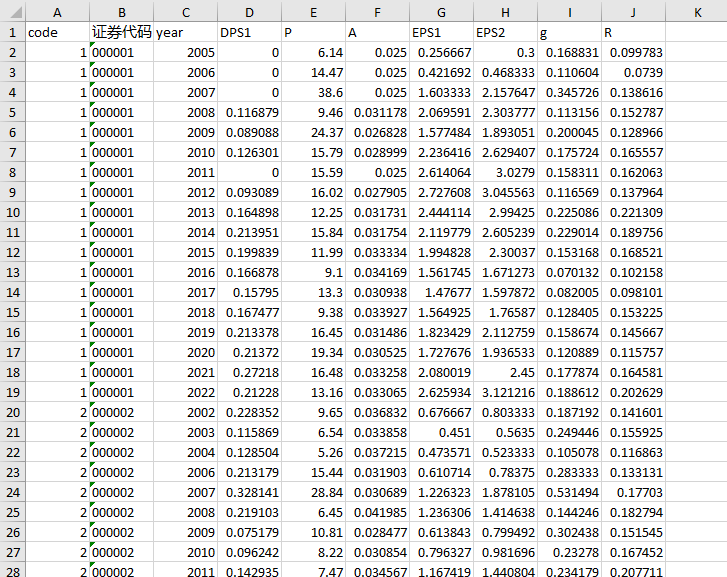Select g cell 0.345726

pos(569,92)
